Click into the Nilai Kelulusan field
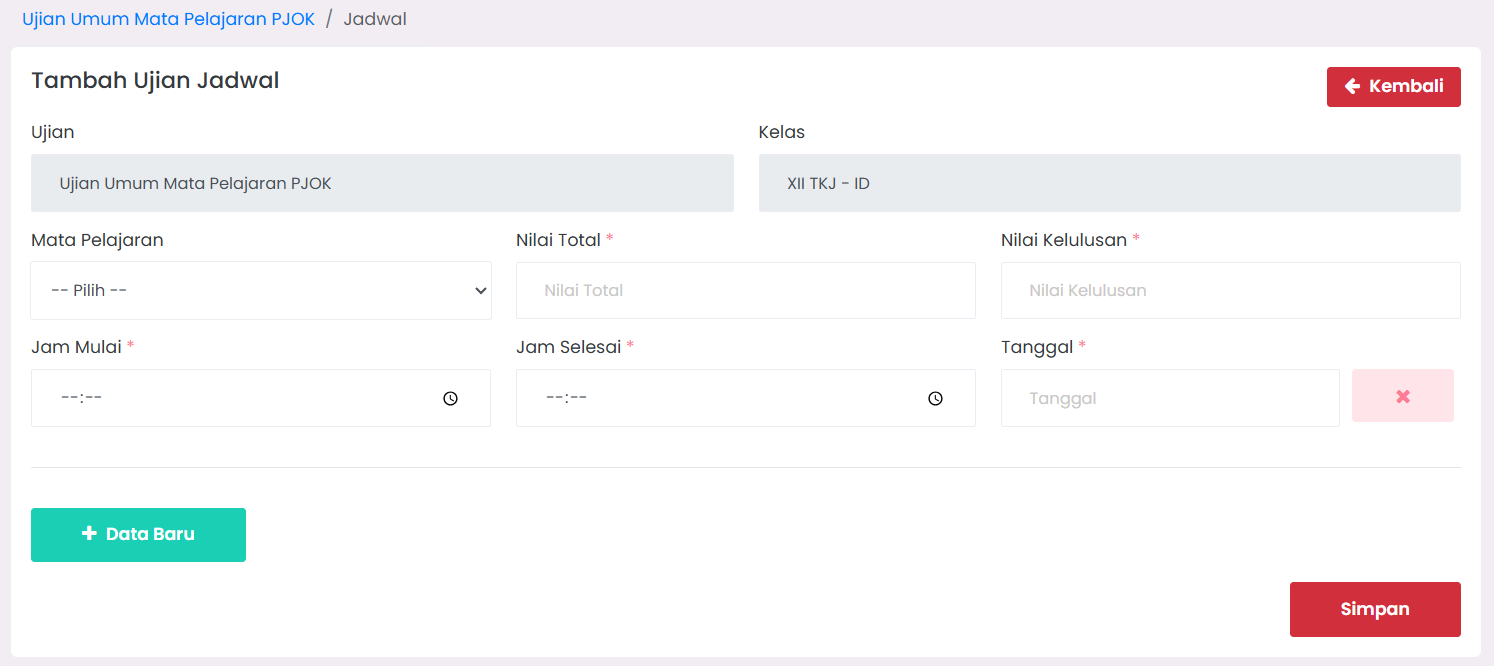Image resolution: width=1494 pixels, height=666 pixels. [1230, 291]
